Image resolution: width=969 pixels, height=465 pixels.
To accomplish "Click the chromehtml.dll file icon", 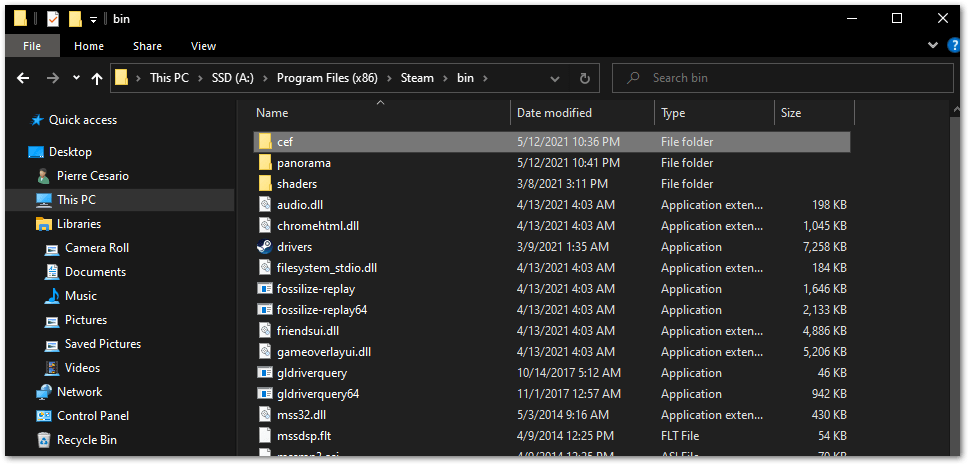I will (x=265, y=226).
